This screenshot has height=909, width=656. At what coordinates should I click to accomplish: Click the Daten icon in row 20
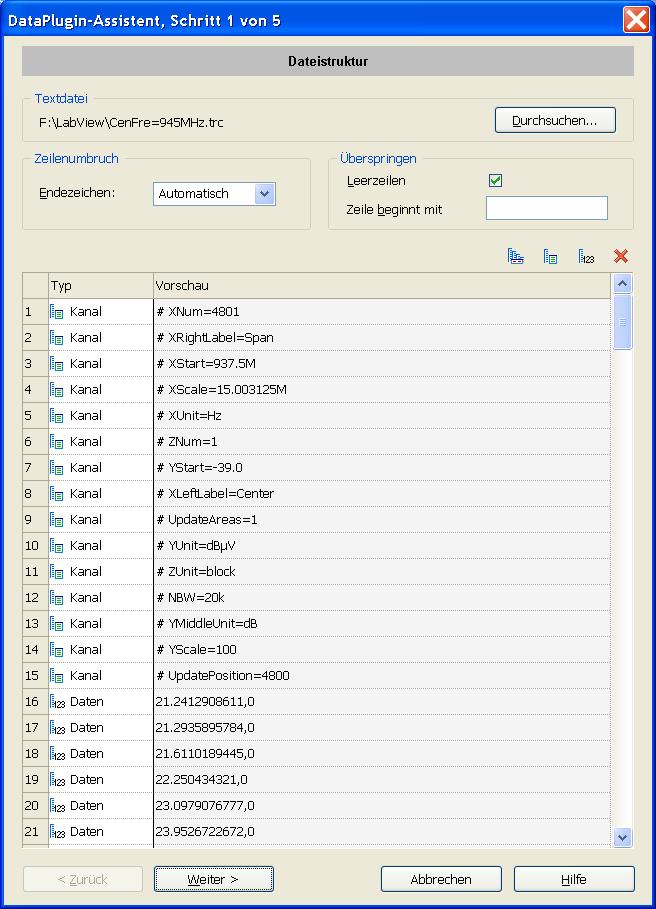[x=57, y=806]
